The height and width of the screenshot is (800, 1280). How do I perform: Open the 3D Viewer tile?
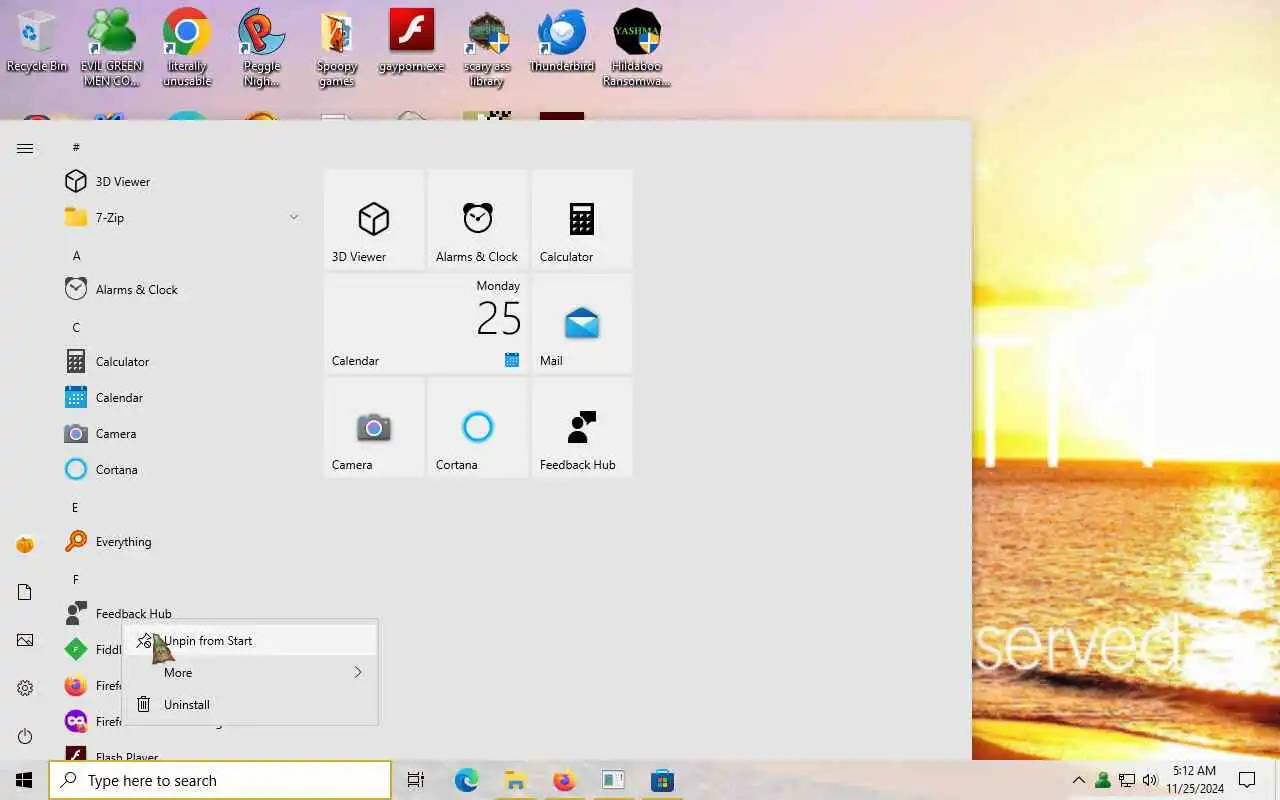[374, 219]
